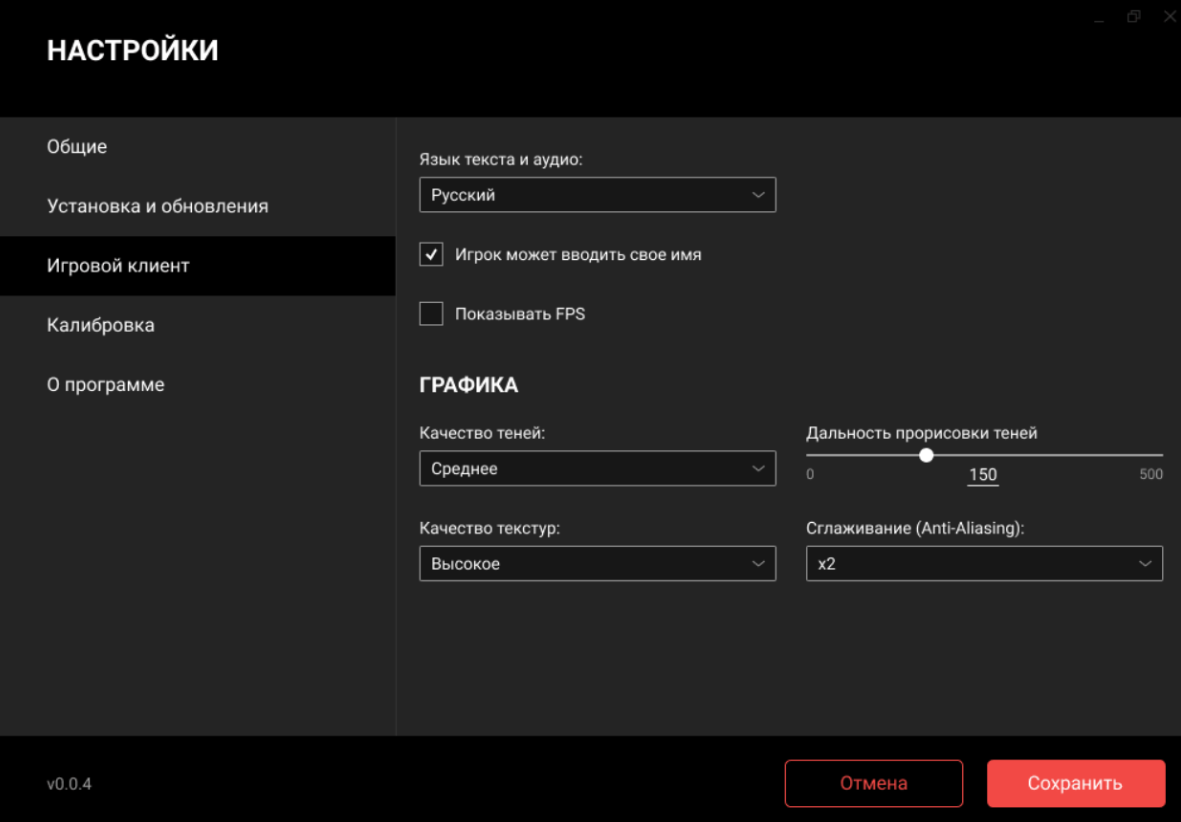Click the restore window icon
Screen dimensions: 1181x822
(x=1133, y=17)
